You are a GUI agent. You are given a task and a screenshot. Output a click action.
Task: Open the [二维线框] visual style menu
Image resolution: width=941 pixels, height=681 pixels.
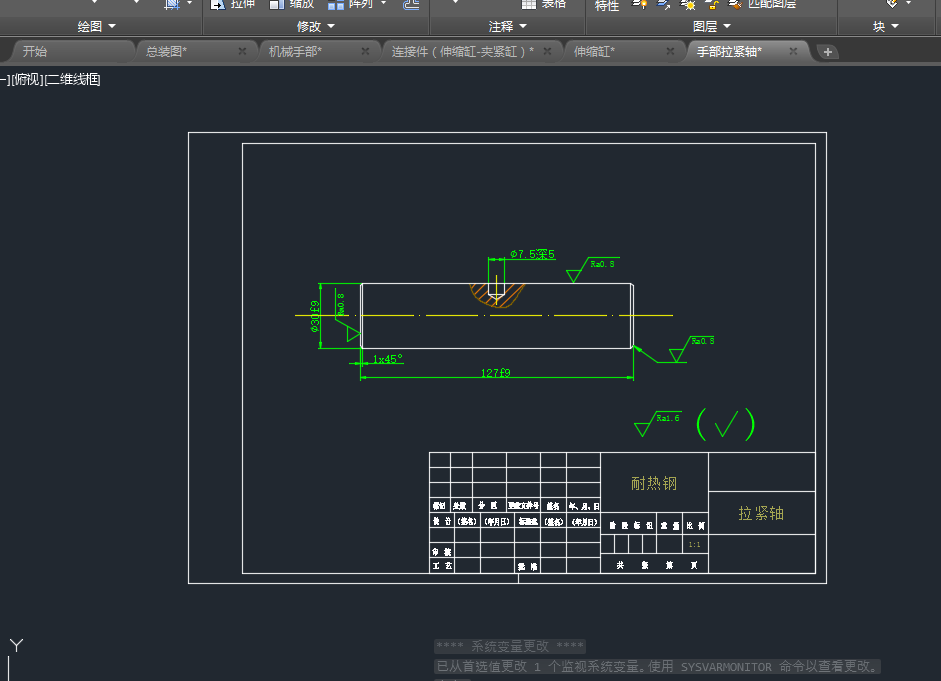tap(73, 79)
